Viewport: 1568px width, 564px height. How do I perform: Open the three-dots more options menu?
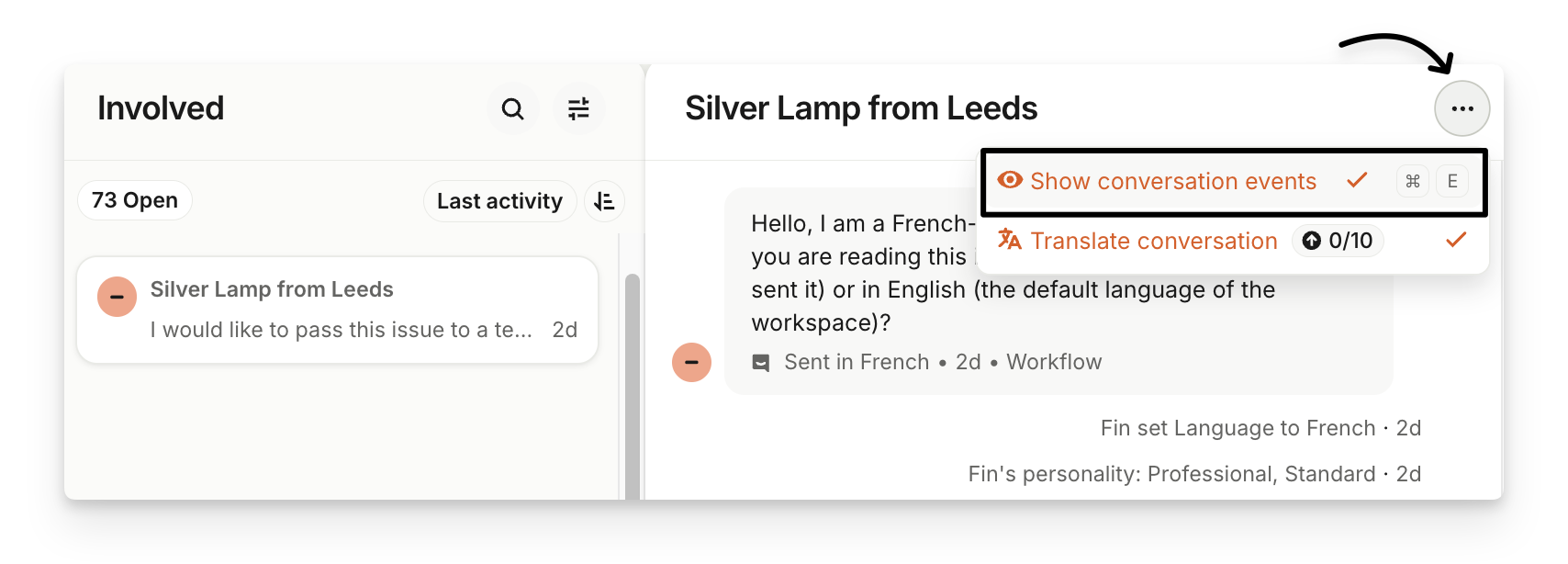coord(1462,108)
